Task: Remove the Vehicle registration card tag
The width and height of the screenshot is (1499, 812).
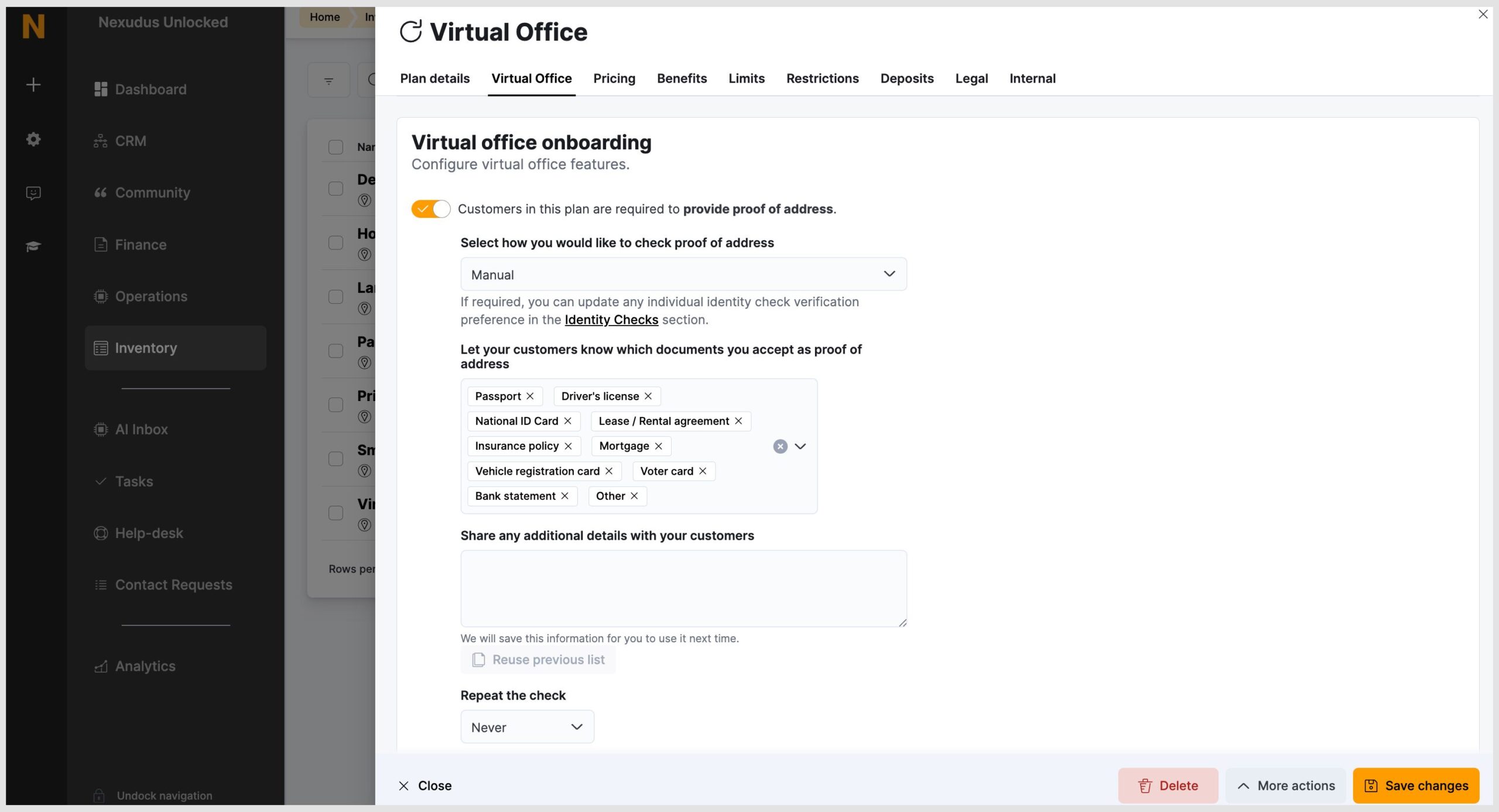Action: [x=609, y=471]
